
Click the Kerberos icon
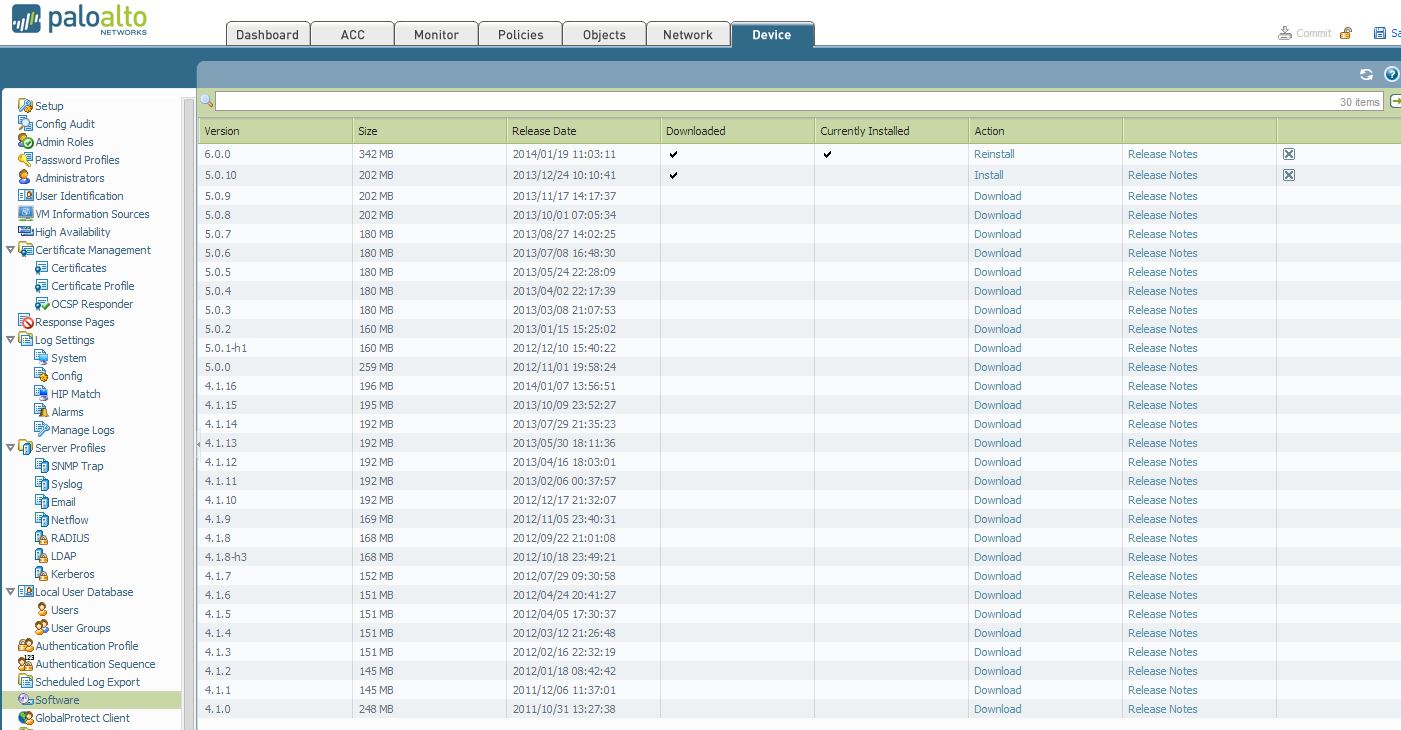click(42, 574)
